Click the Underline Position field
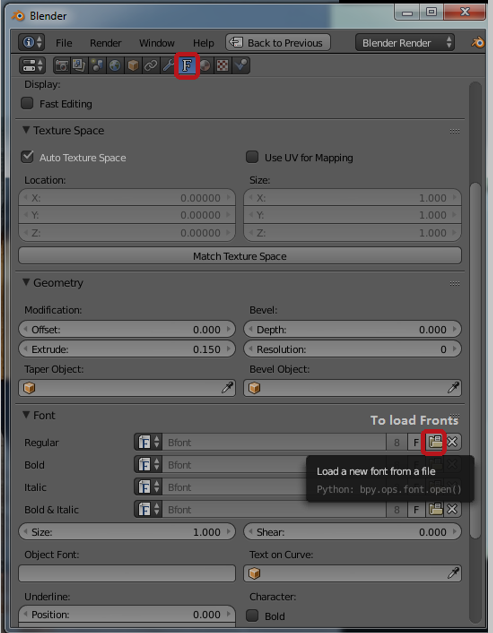 [x=127, y=614]
